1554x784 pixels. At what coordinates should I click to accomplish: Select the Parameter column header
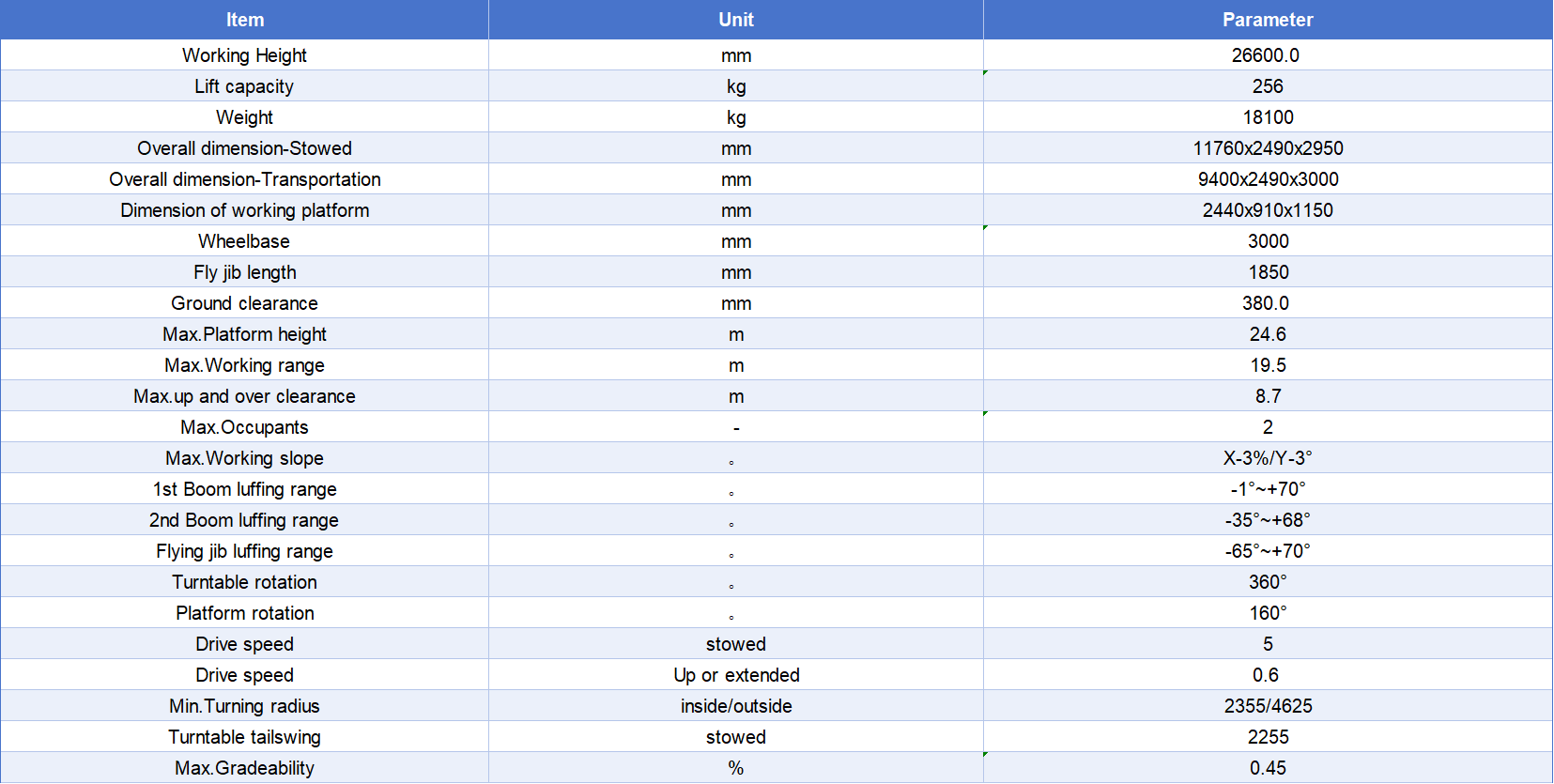[x=1268, y=20]
